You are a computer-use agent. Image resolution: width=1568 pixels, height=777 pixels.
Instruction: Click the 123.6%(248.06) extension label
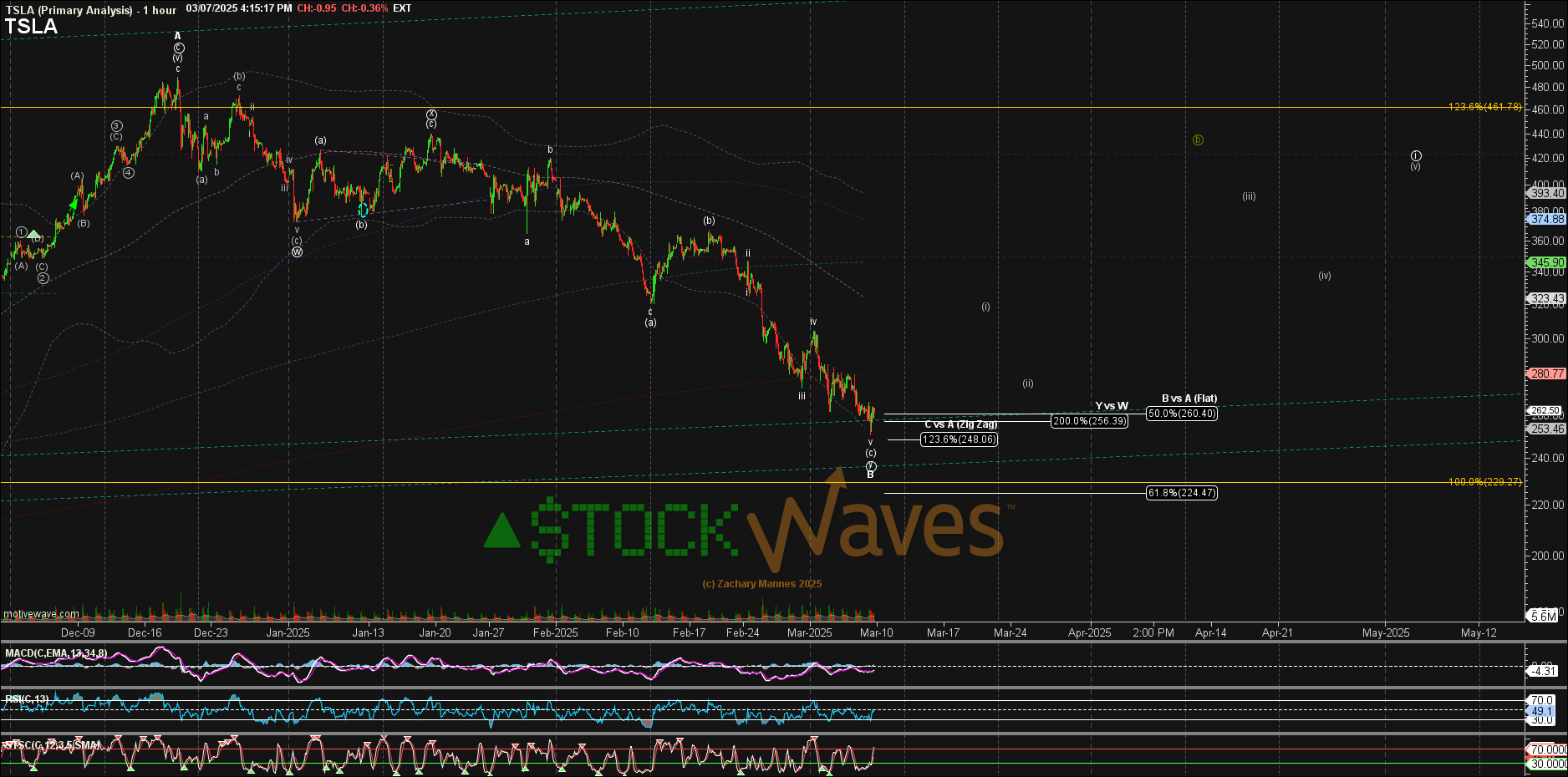point(960,439)
